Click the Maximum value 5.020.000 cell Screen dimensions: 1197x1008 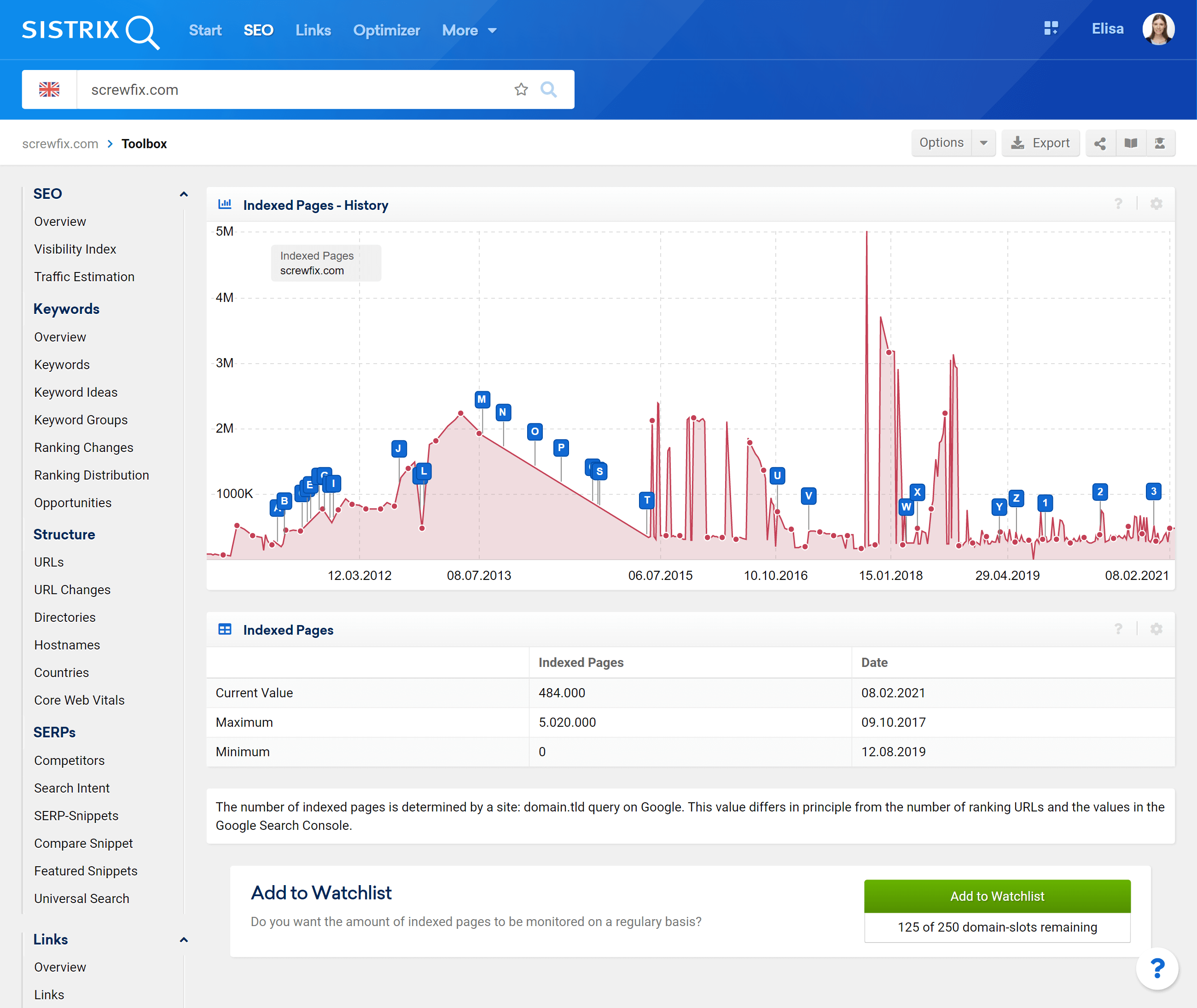(690, 722)
